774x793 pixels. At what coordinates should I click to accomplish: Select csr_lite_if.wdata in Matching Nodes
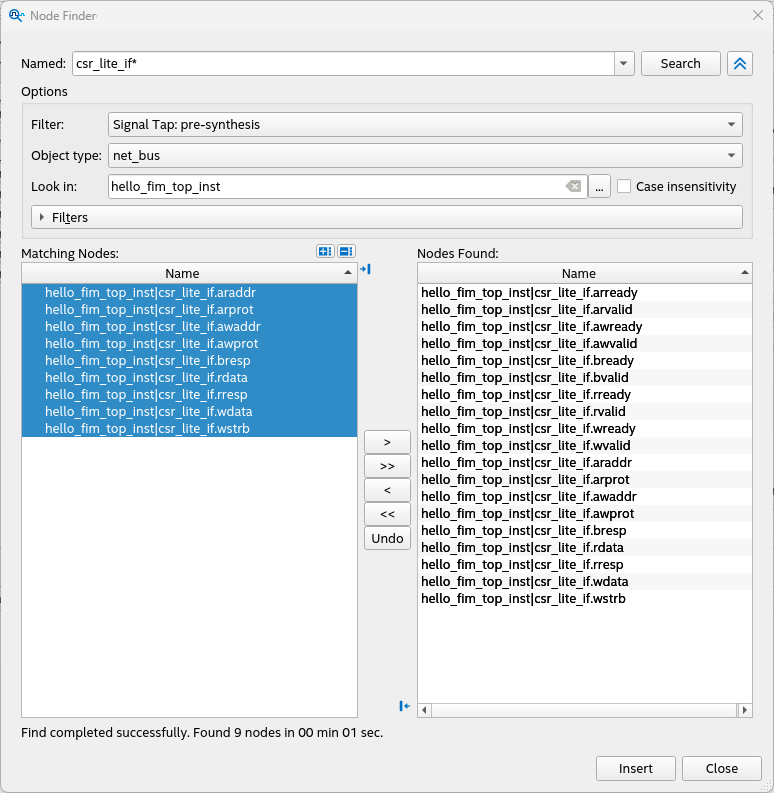189,412
